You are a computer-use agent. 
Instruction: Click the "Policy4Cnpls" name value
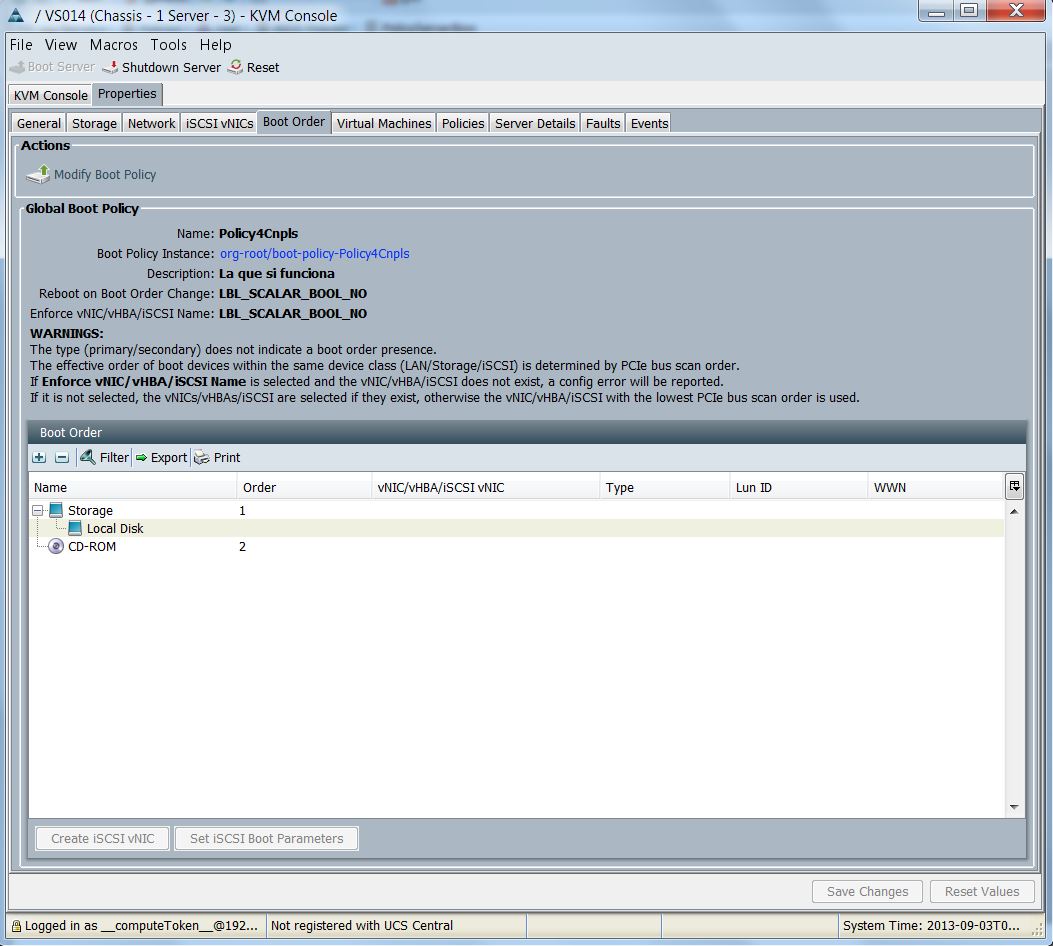259,234
